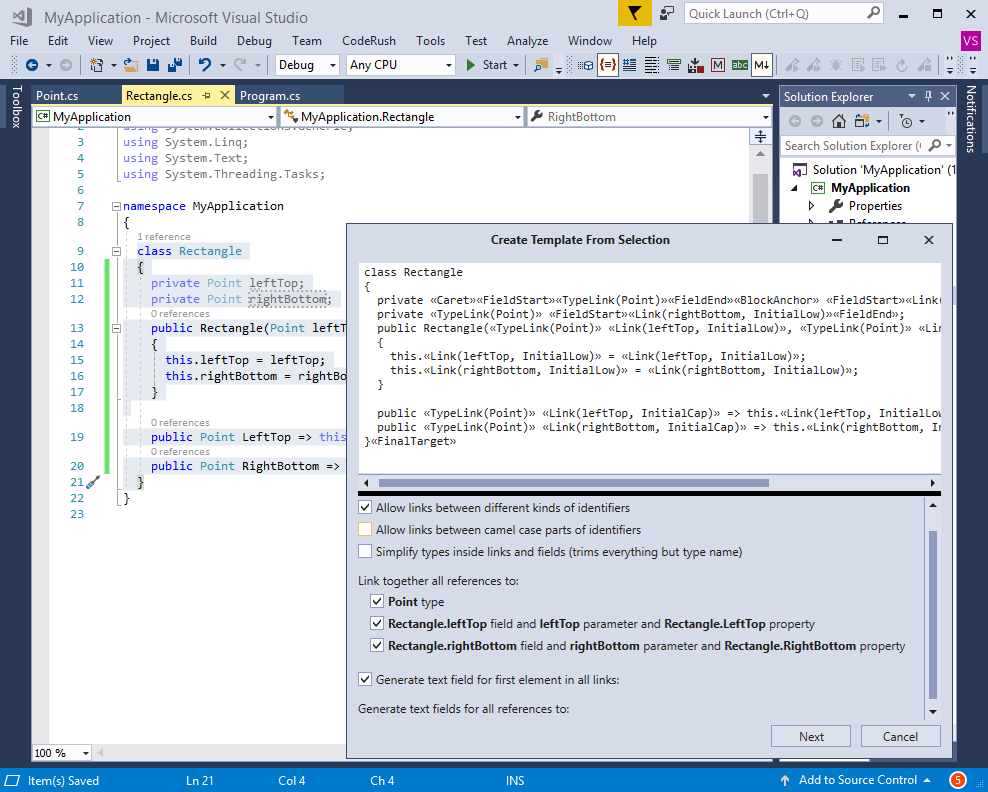The image size is (988, 792).
Task: Uncheck 'Allow links between different kinds of identifiers'
Action: pyautogui.click(x=365, y=507)
